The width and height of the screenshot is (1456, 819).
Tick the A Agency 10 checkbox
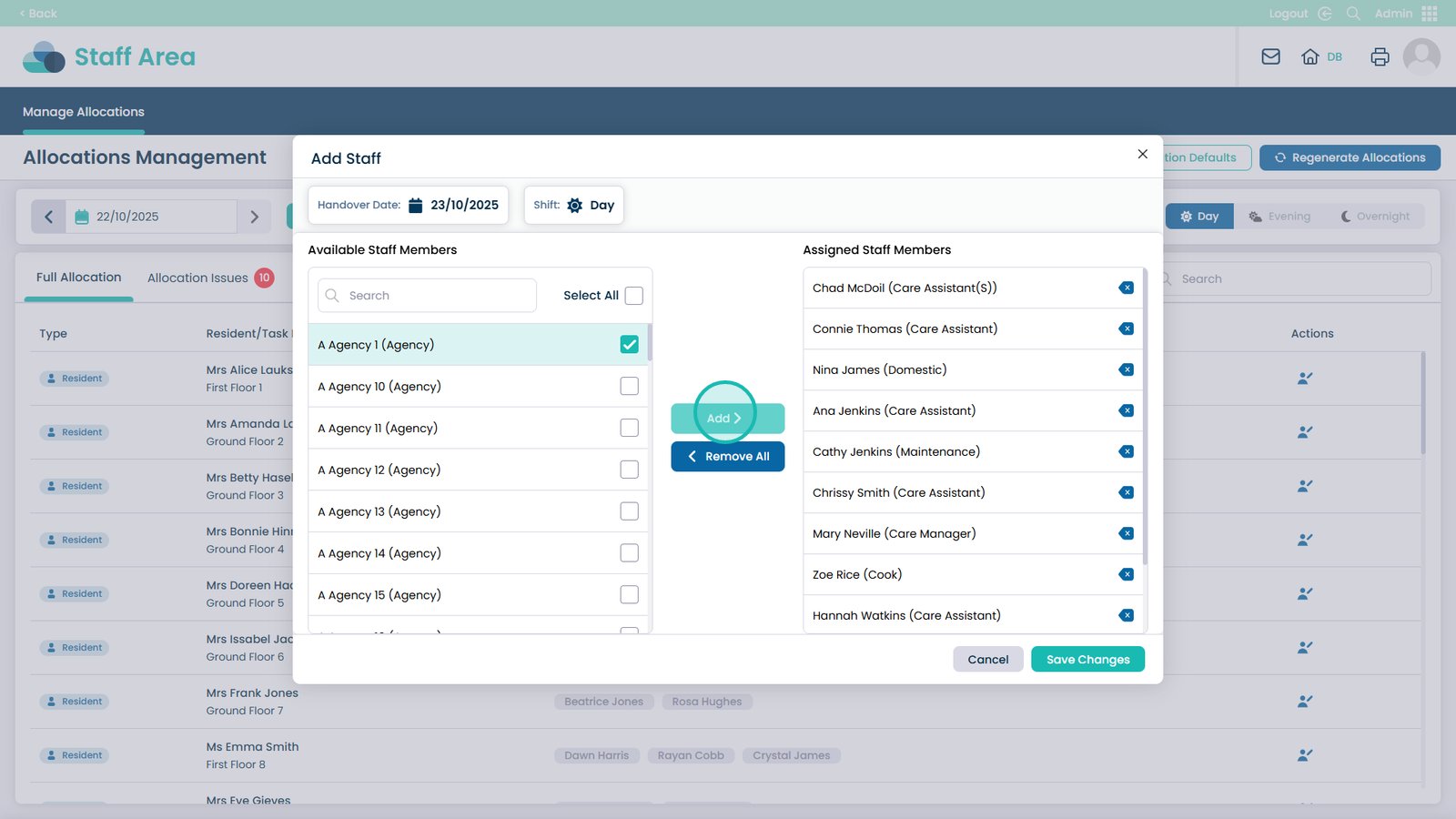pos(629,386)
